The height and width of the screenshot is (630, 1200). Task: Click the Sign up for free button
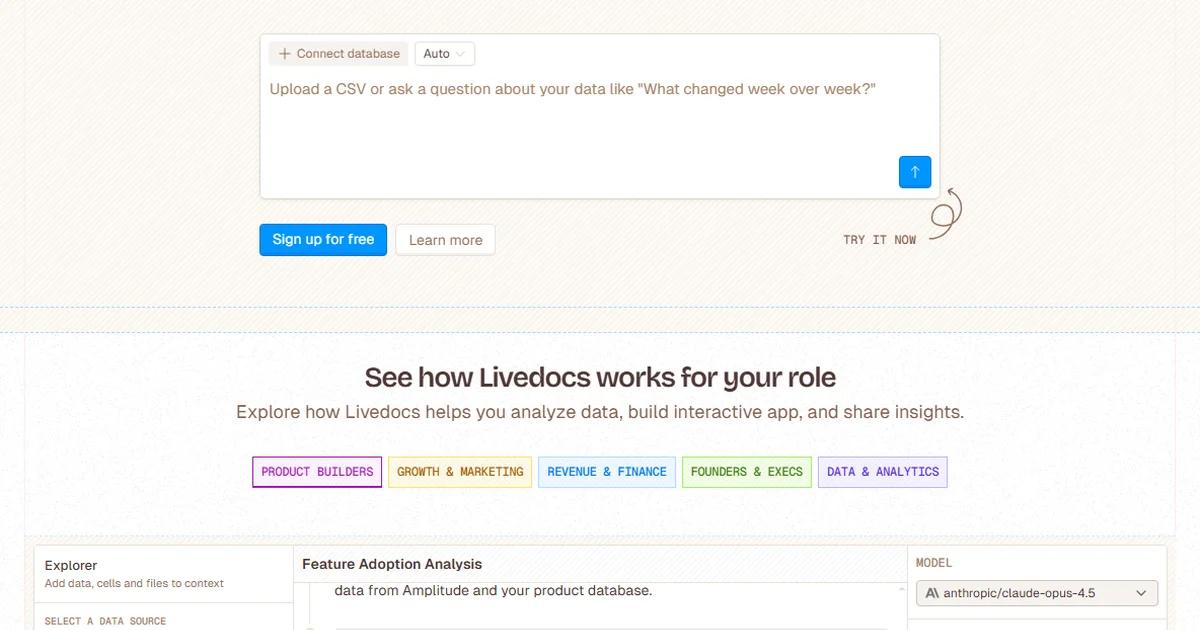[x=322, y=240]
